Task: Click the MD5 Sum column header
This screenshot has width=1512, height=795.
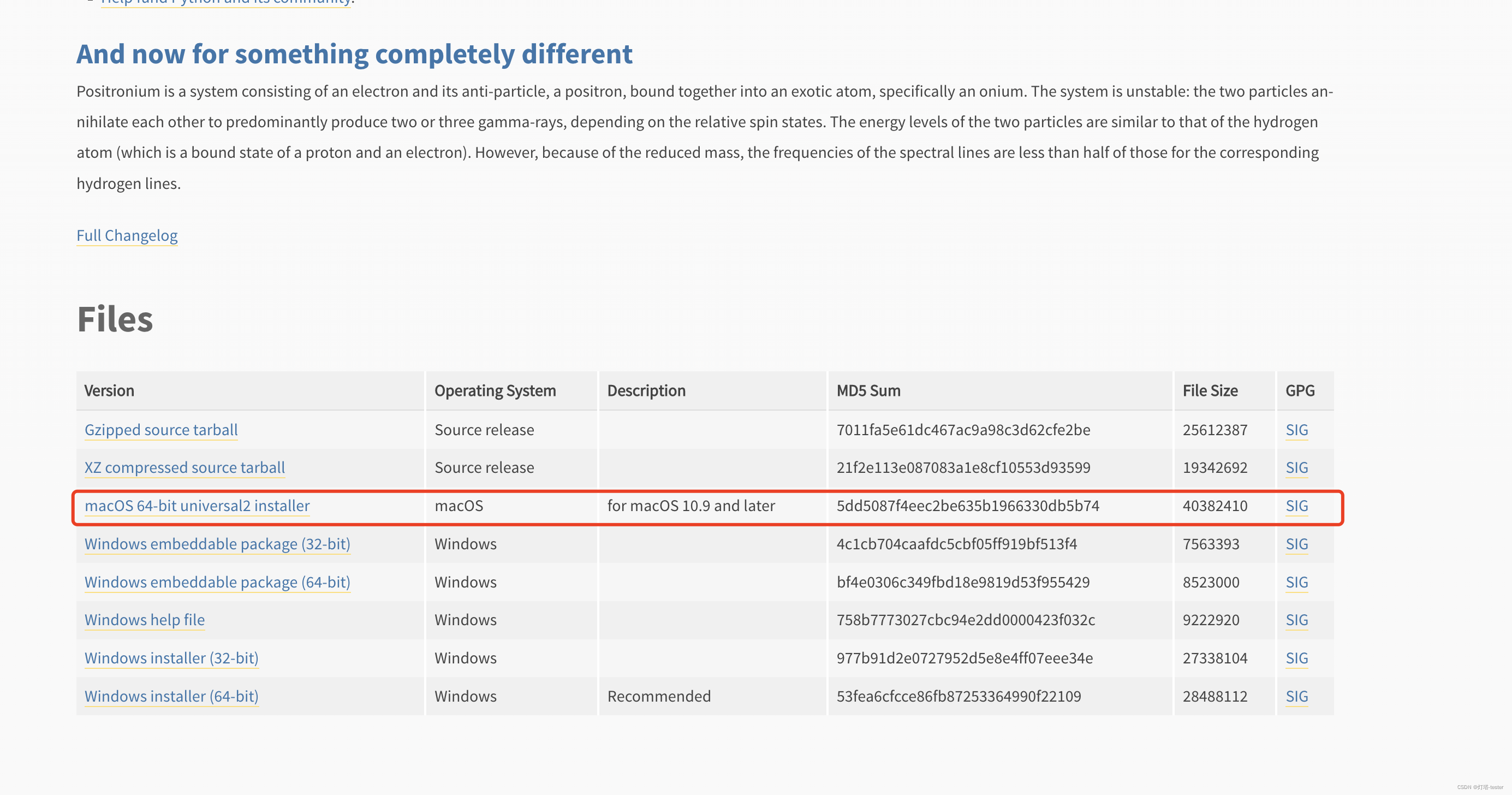Action: pyautogui.click(x=868, y=390)
